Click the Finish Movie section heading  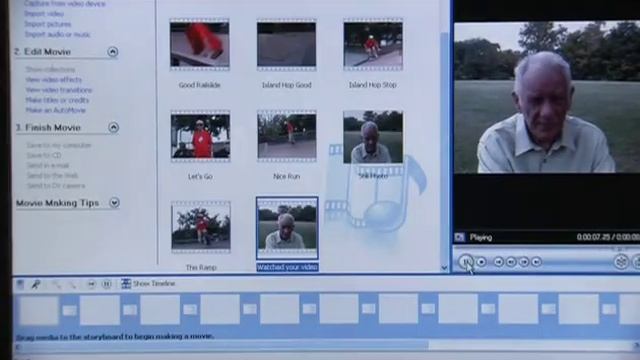click(48, 128)
